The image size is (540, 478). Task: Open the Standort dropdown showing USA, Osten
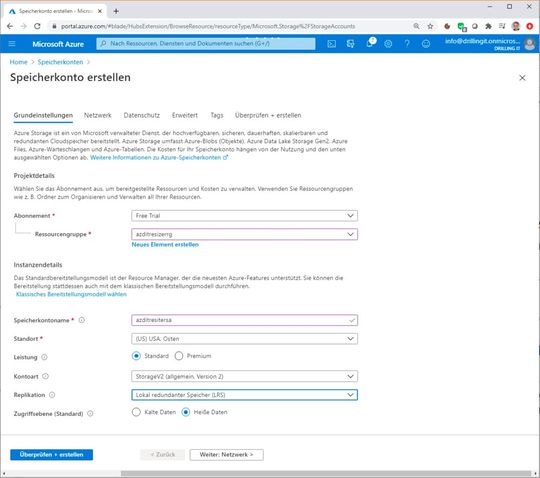point(245,339)
